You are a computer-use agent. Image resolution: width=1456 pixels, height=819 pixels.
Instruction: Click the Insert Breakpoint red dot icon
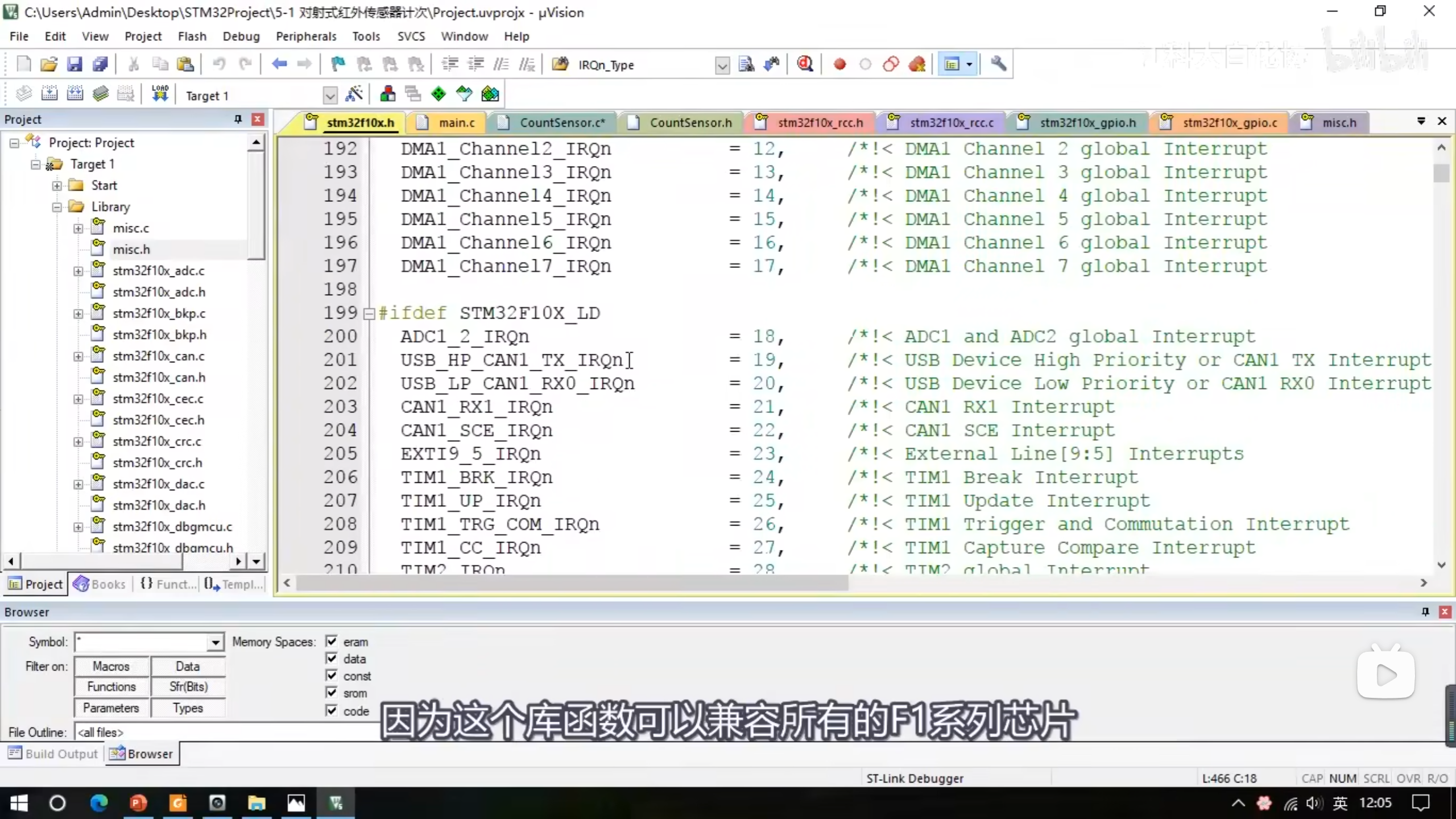839,64
